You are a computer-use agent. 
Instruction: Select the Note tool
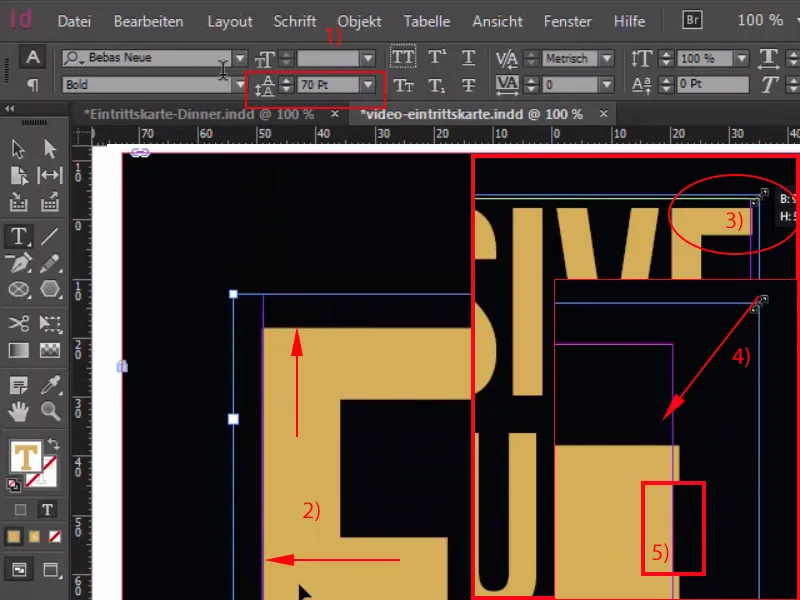pyautogui.click(x=19, y=385)
